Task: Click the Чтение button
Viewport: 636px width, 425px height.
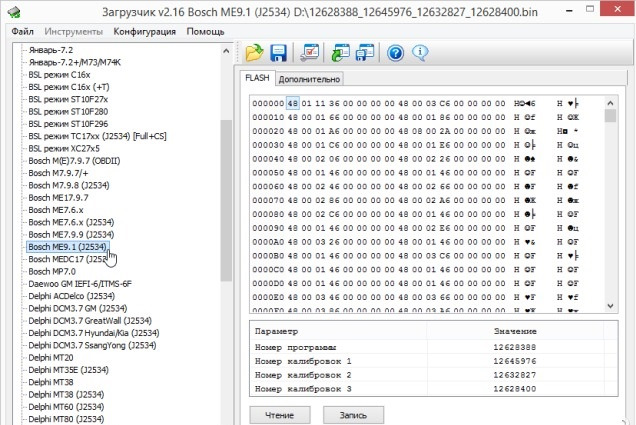Action: [279, 415]
